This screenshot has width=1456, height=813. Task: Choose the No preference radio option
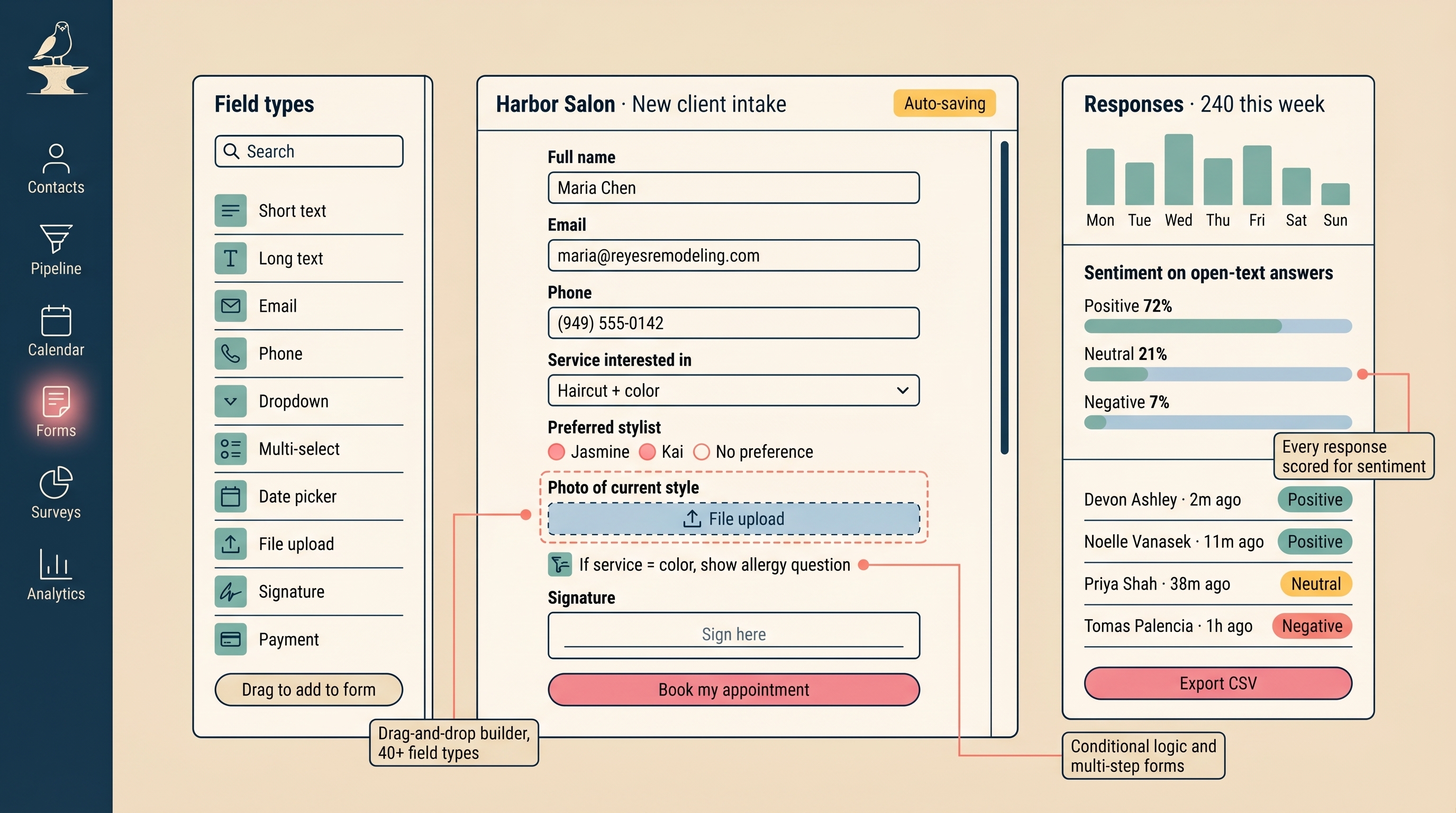tap(702, 451)
